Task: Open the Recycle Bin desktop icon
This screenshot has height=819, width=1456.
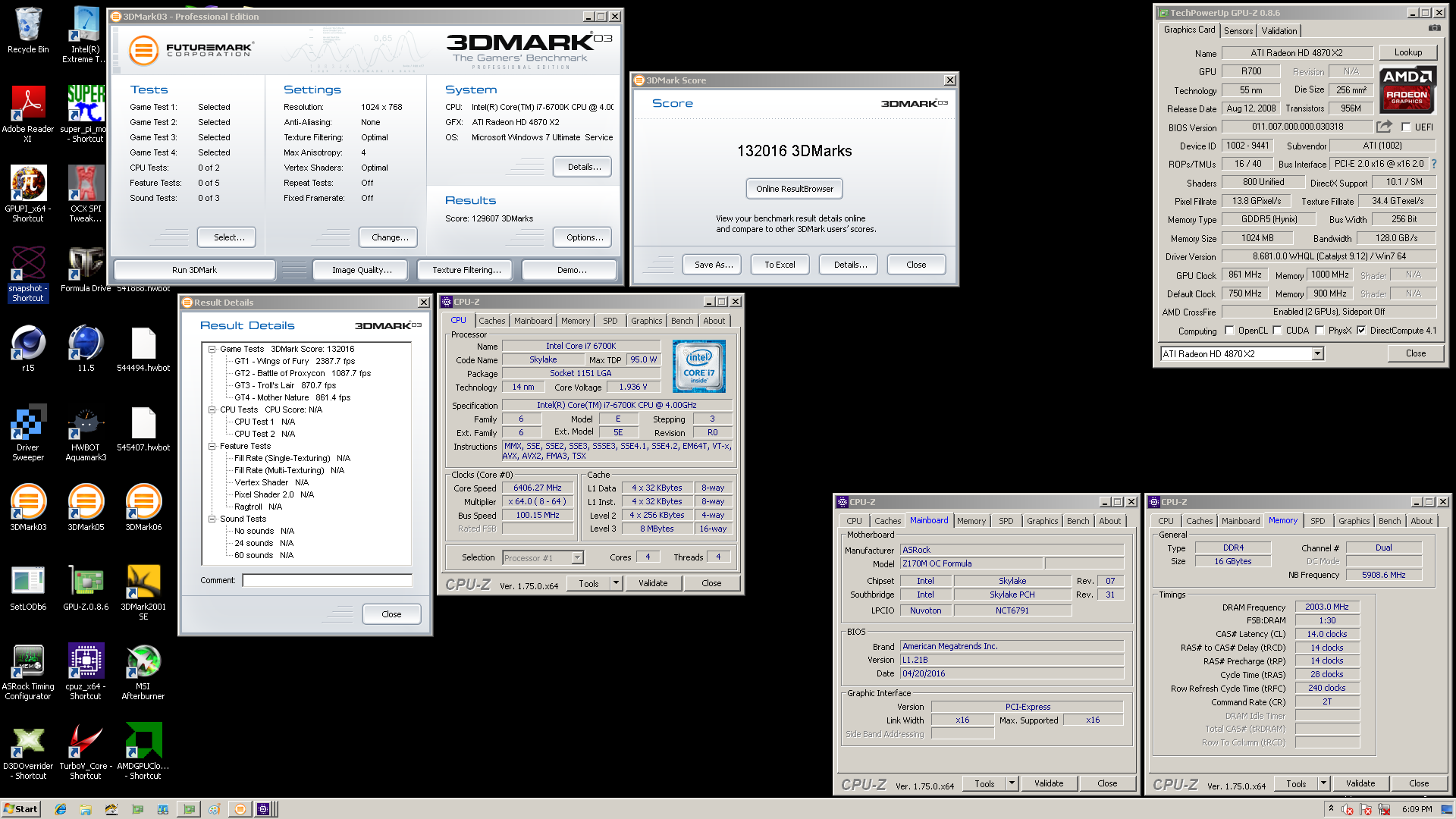Action: (28, 30)
